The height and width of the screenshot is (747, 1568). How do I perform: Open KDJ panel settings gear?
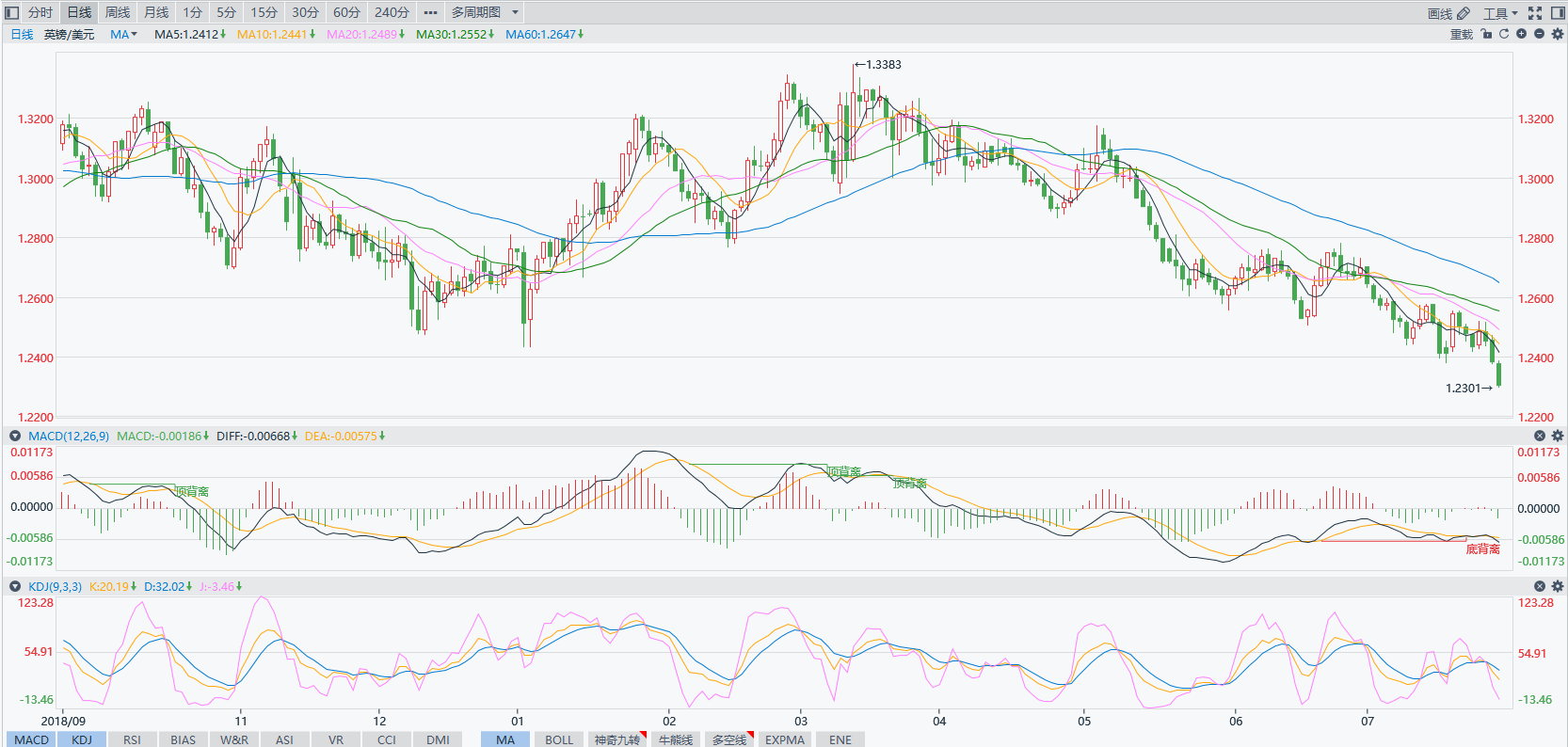point(1557,586)
